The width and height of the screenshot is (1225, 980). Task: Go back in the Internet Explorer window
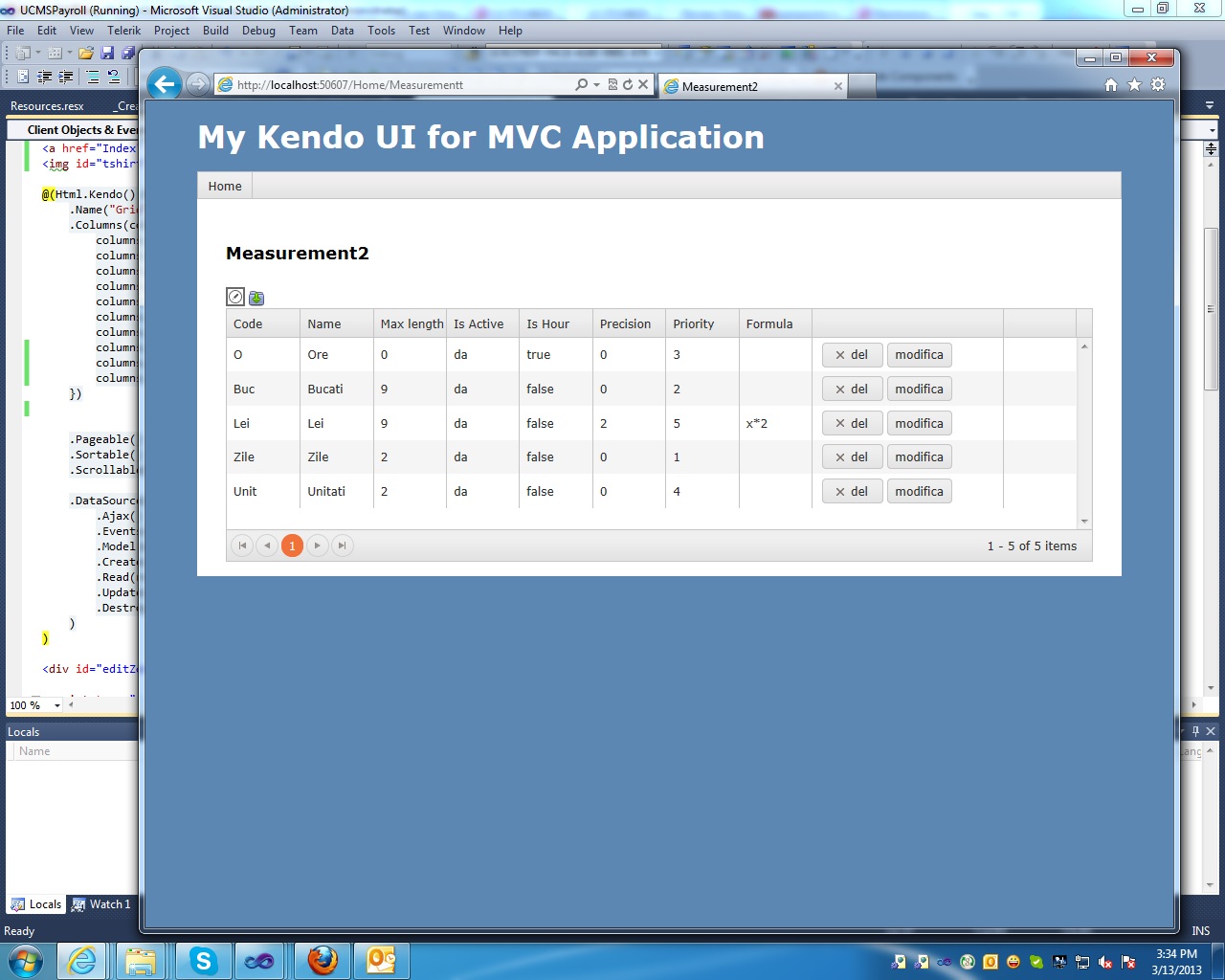click(165, 84)
